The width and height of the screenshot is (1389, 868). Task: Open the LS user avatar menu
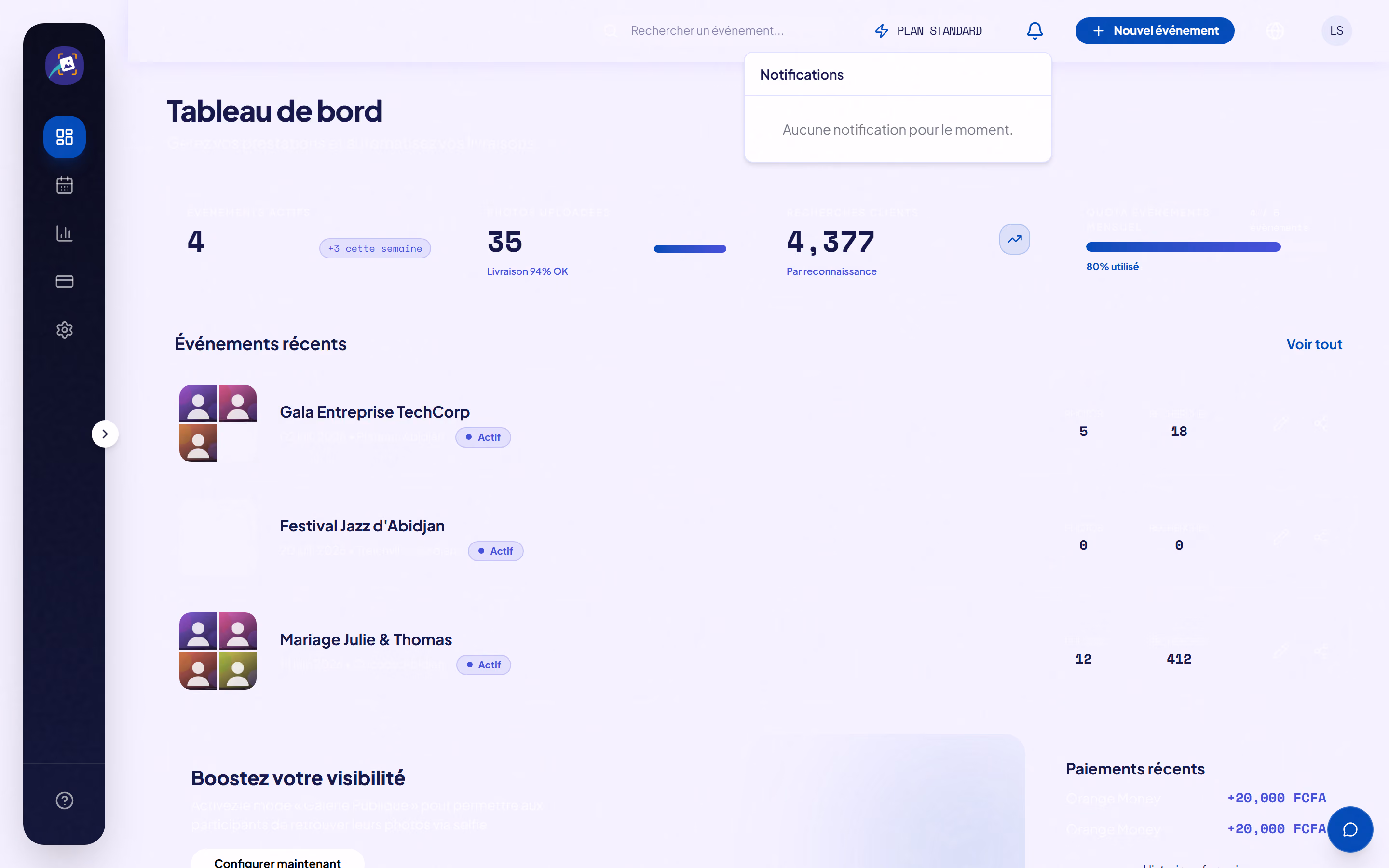pos(1336,30)
